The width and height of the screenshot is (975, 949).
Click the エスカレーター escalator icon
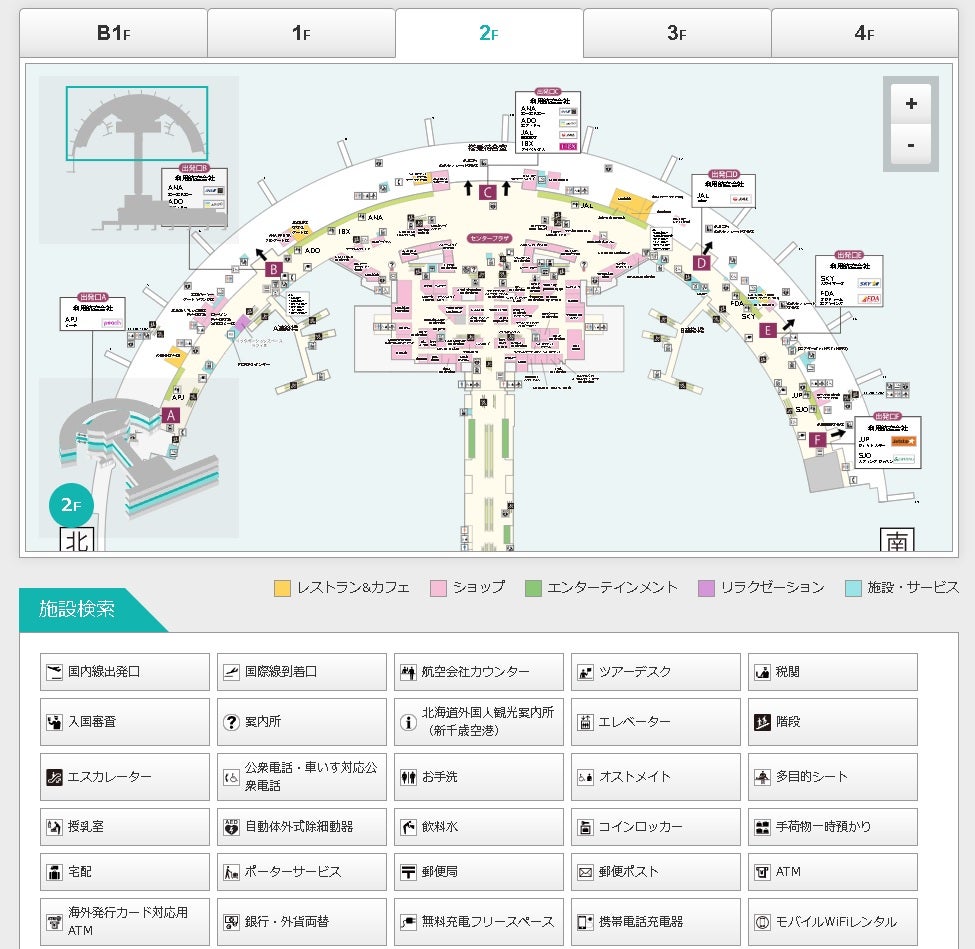(123, 776)
